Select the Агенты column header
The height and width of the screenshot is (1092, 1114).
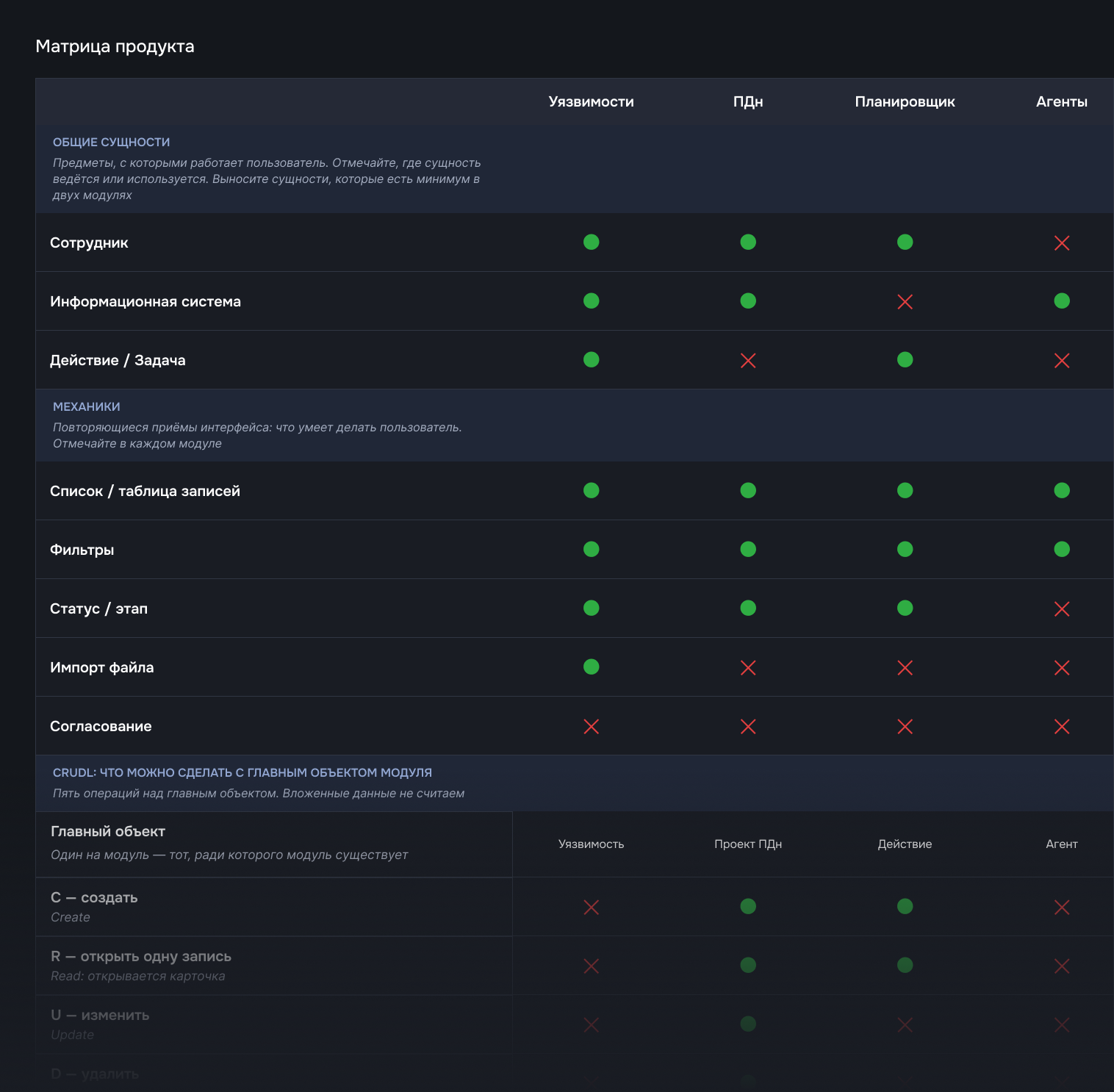(1062, 101)
